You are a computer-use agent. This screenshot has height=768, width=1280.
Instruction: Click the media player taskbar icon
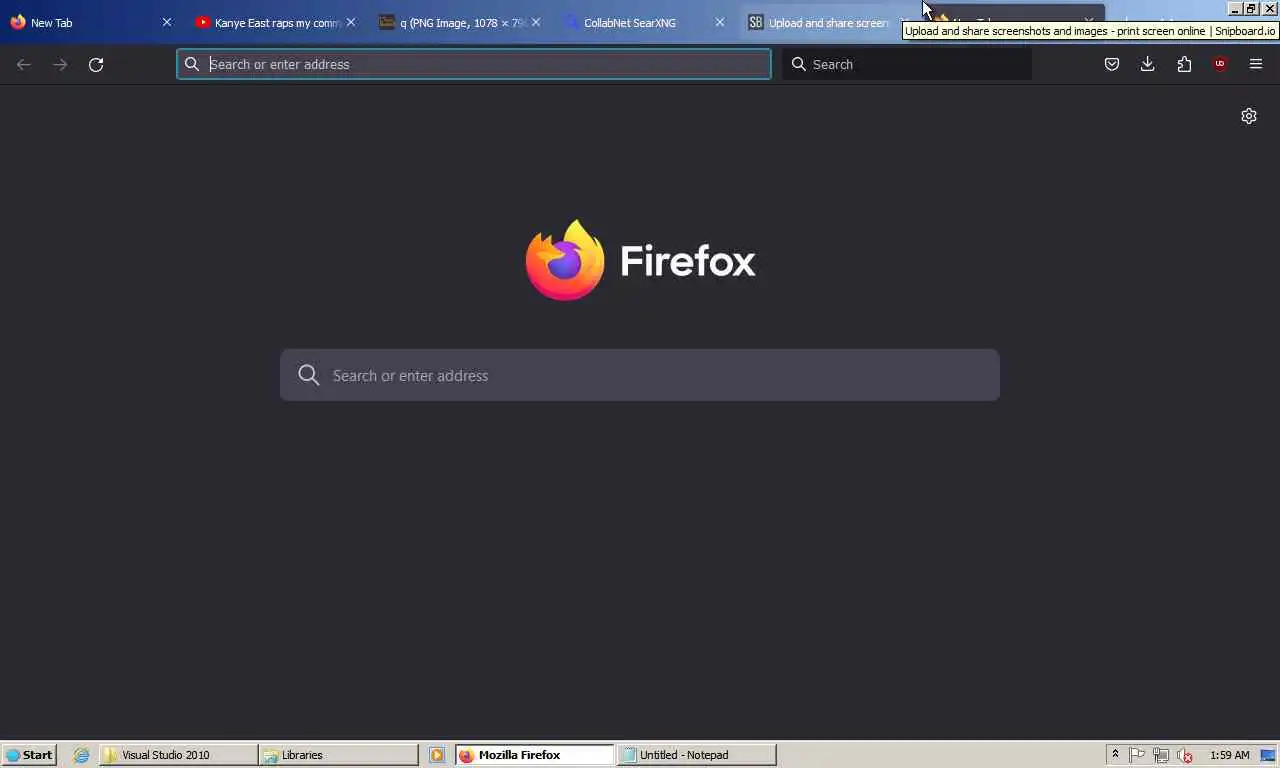click(437, 755)
